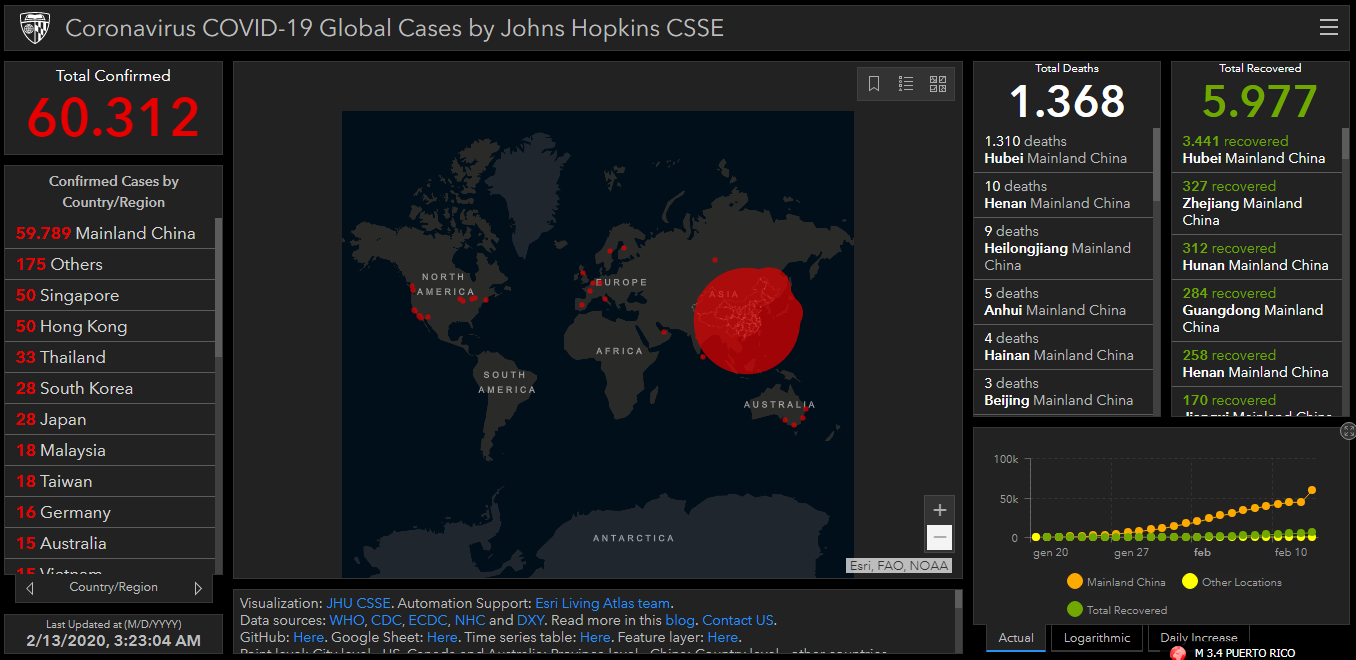The height and width of the screenshot is (660, 1356).
Task: Open the Feature layer 'Here' link
Action: coord(722,638)
